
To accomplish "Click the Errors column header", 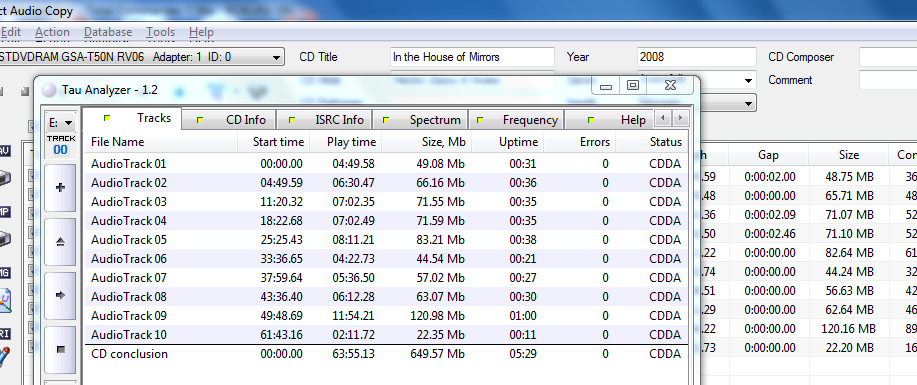I will point(580,142).
